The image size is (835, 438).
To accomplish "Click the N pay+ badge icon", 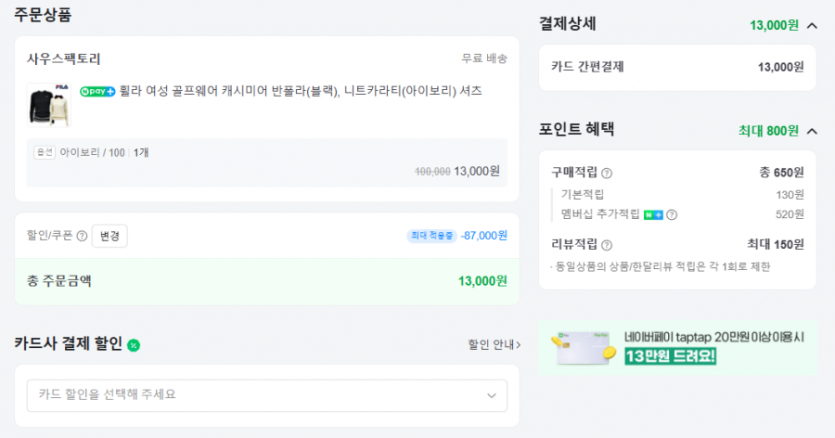I will (x=97, y=91).
